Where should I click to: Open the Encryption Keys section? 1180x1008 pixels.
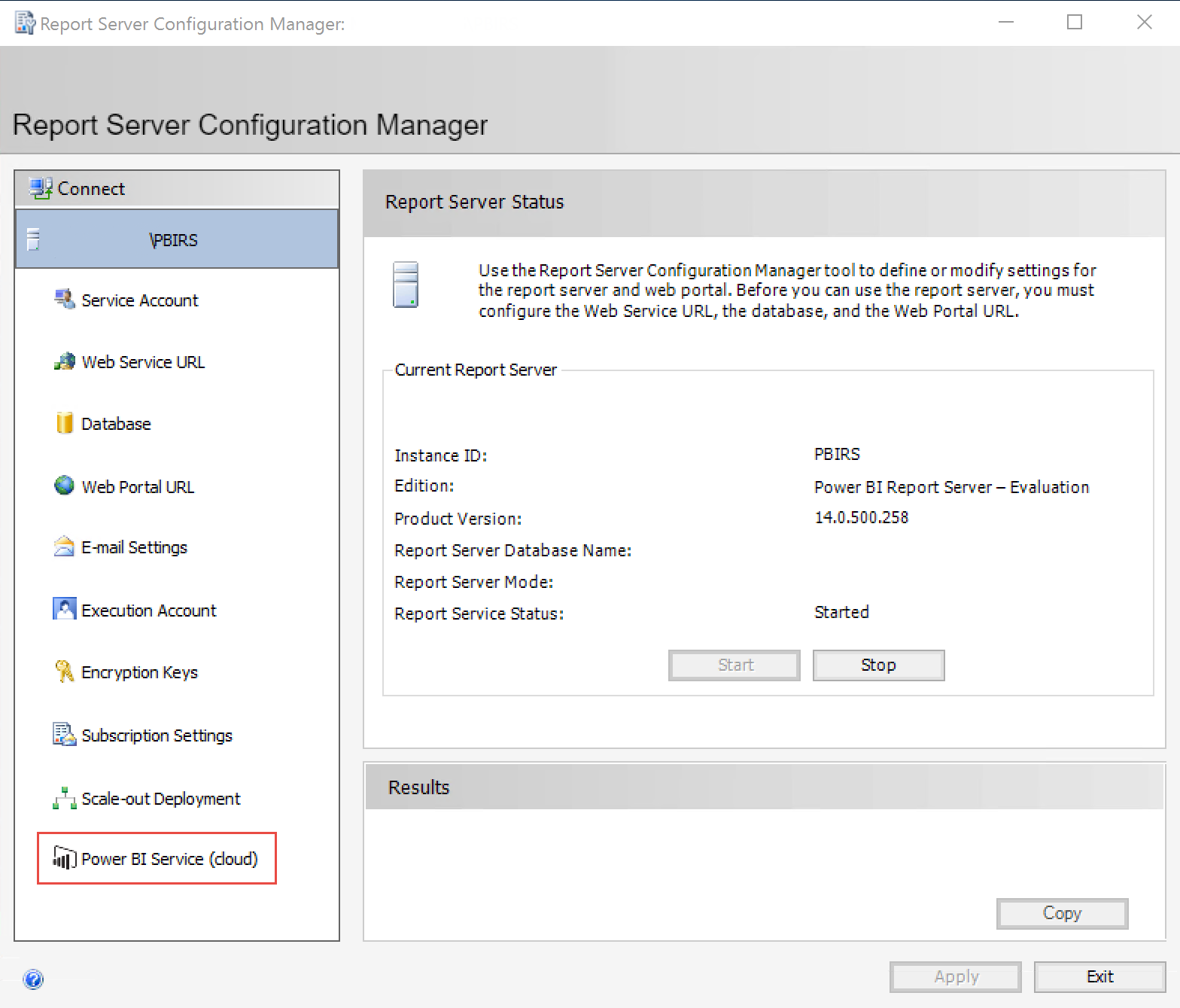[139, 672]
